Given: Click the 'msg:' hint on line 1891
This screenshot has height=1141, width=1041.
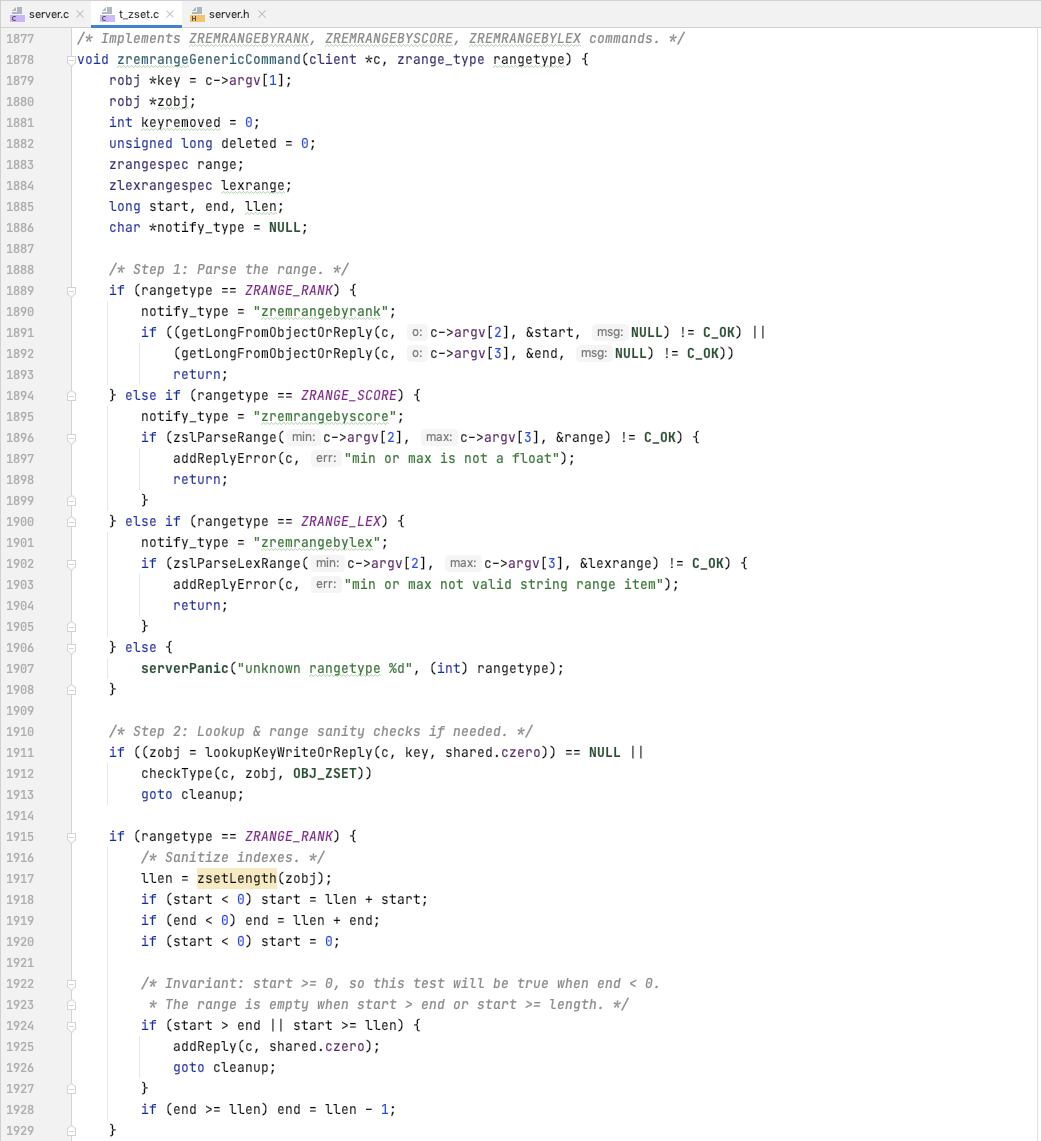Looking at the screenshot, I should click(x=610, y=333).
